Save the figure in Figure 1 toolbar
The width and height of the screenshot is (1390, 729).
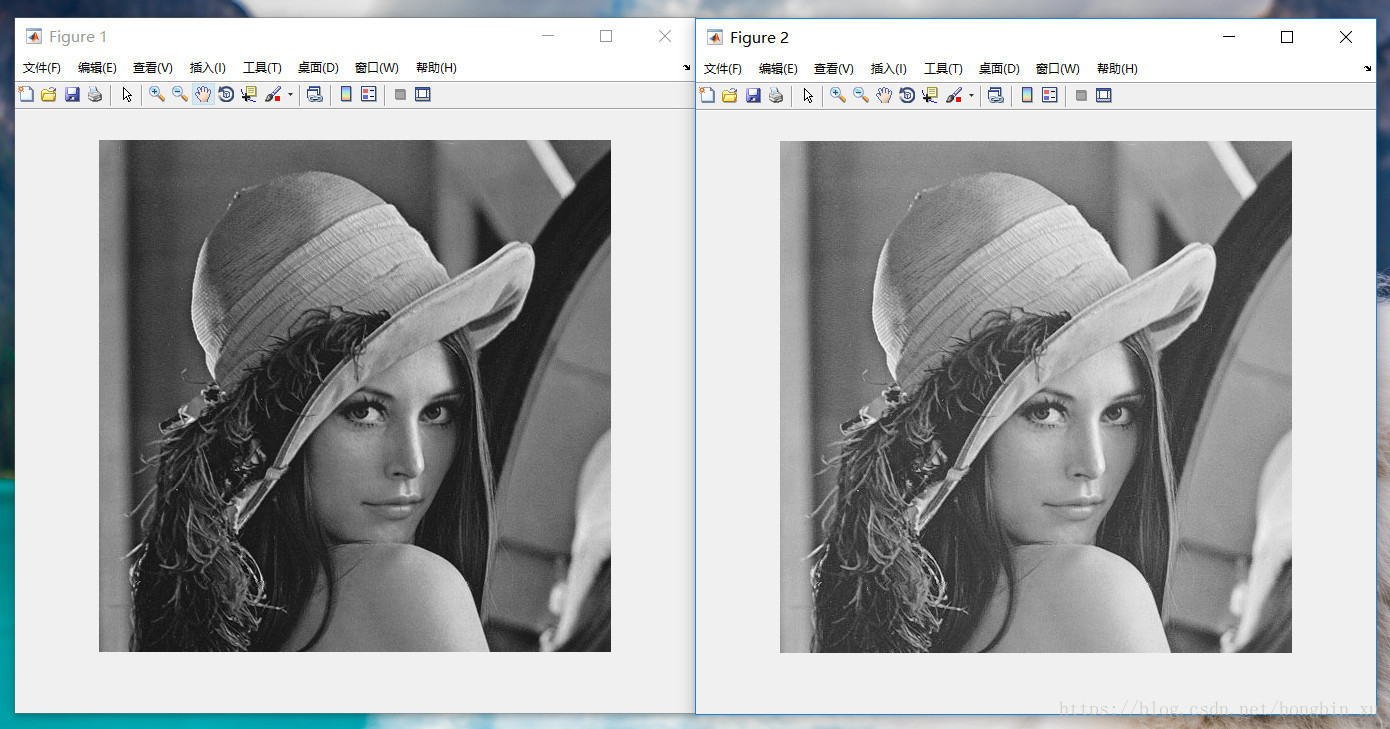(x=72, y=94)
